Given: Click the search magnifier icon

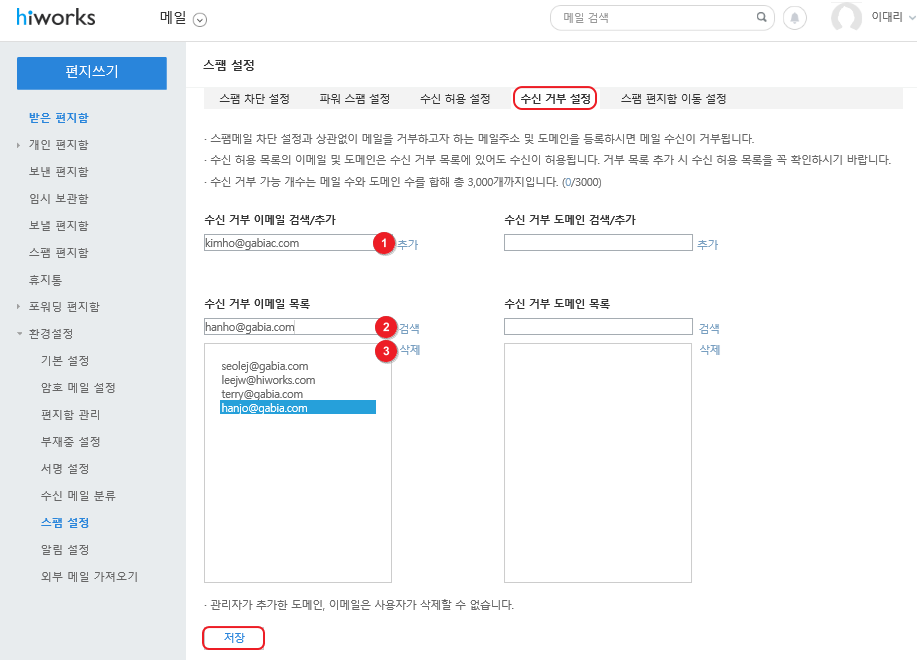Looking at the screenshot, I should click(761, 18).
